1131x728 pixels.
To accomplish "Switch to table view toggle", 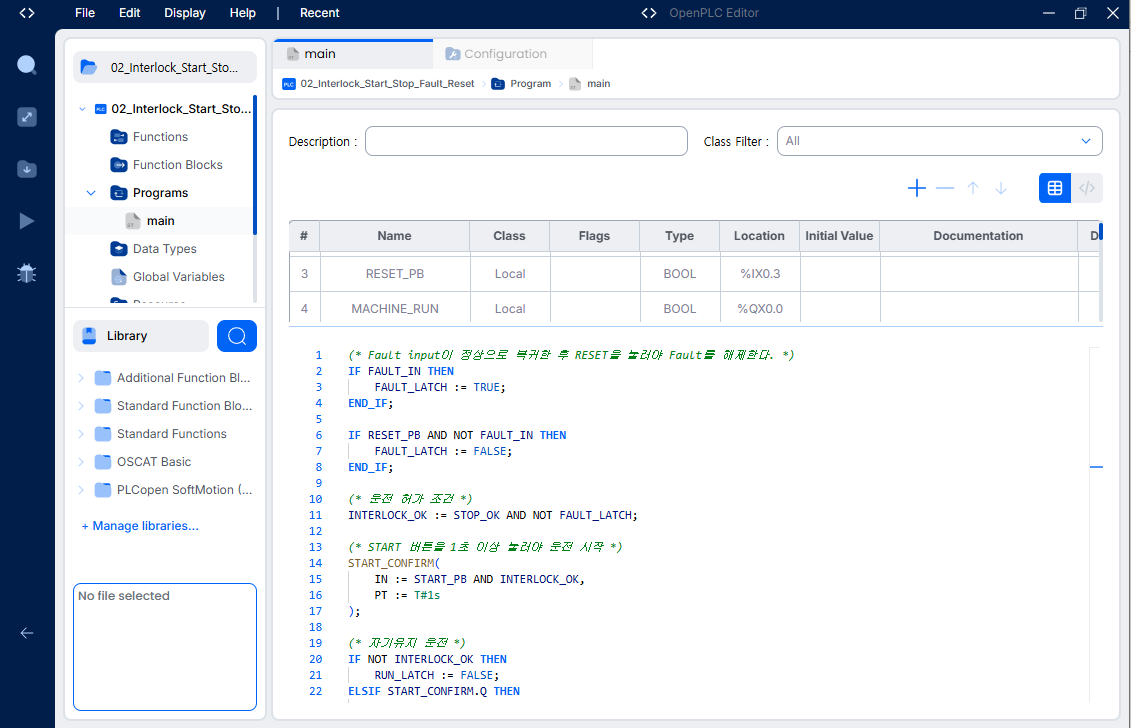I will pyautogui.click(x=1055, y=188).
